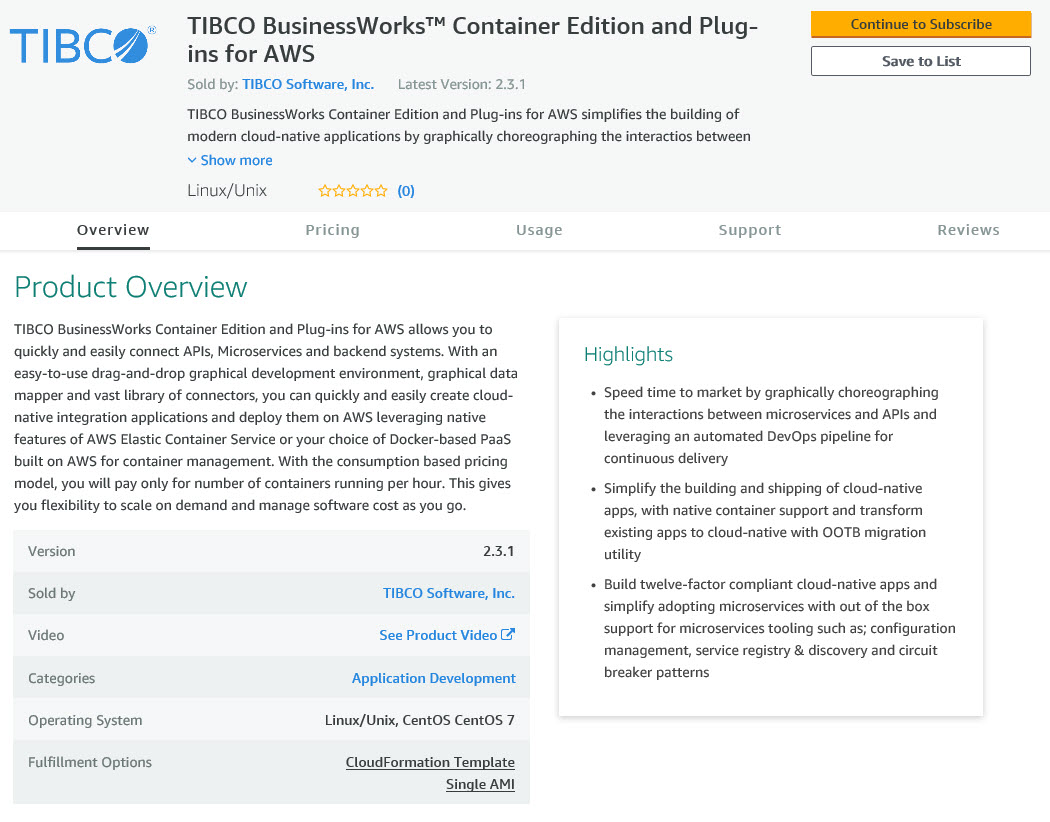Click the (0) reviews count link
The width and height of the screenshot is (1050, 822).
(406, 191)
